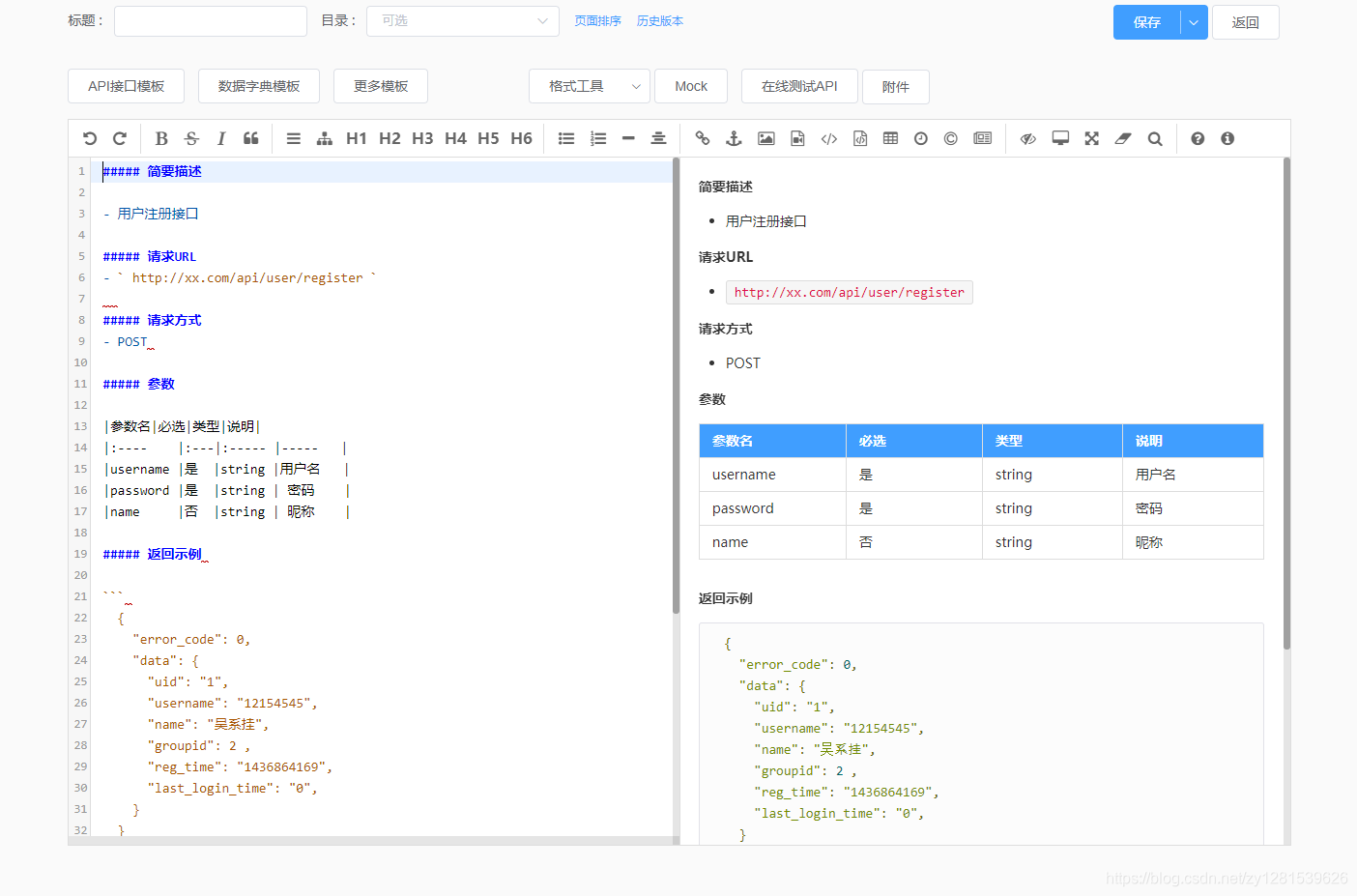Open the 目录 catalog dropdown
Viewport: 1357px width, 896px height.
(x=463, y=21)
